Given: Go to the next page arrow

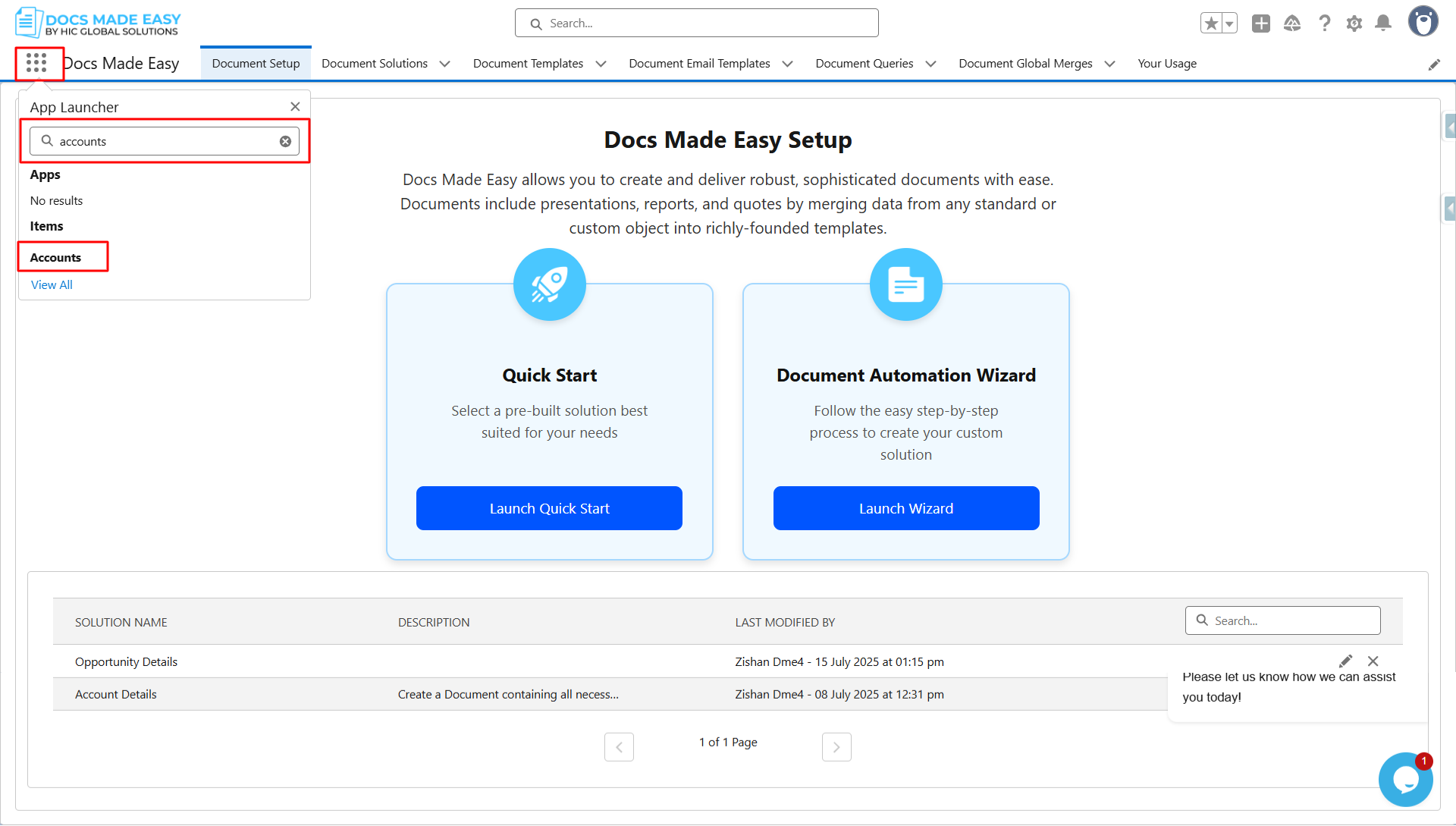Looking at the screenshot, I should click(x=836, y=747).
